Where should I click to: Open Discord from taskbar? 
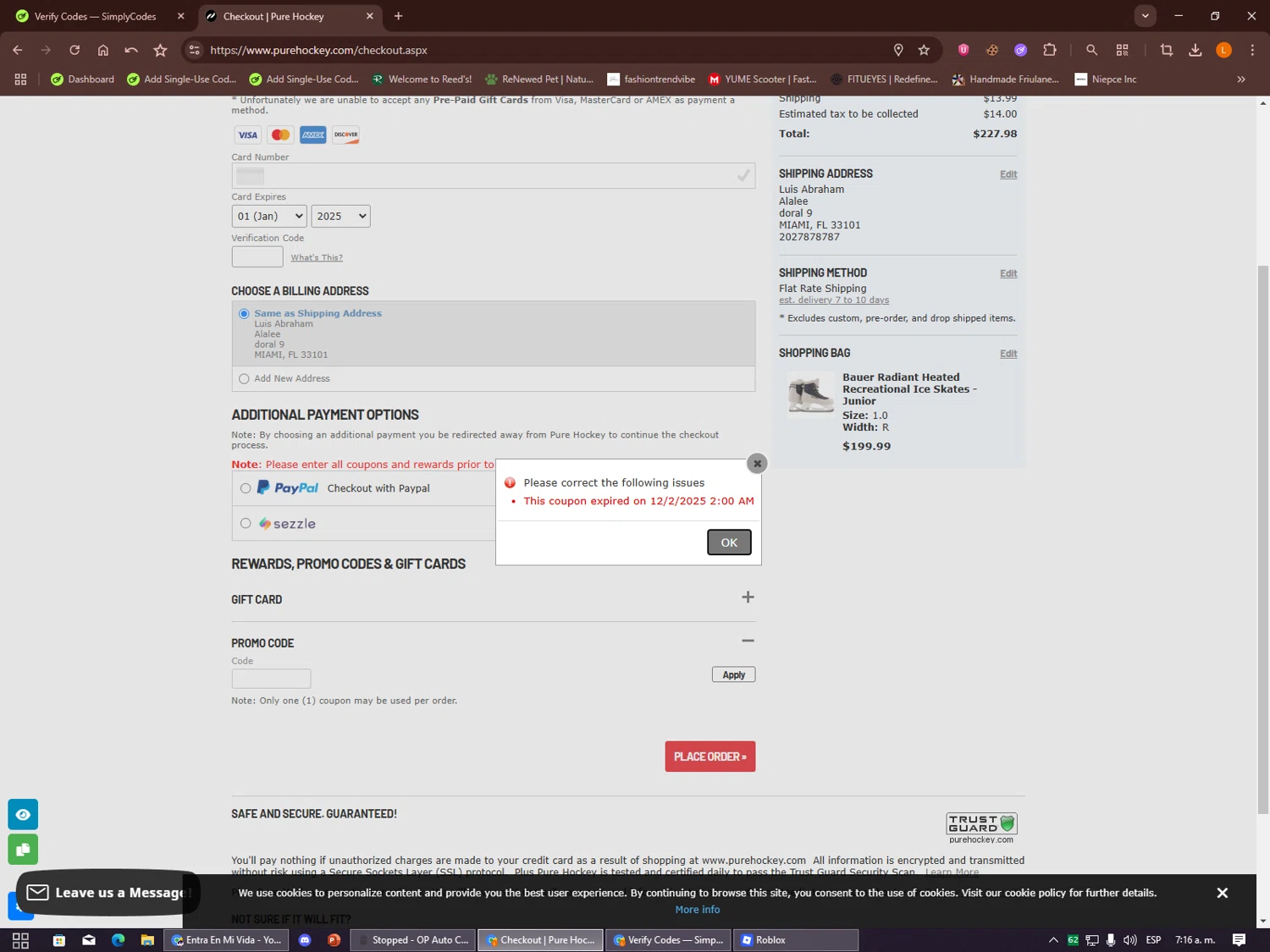click(x=305, y=940)
